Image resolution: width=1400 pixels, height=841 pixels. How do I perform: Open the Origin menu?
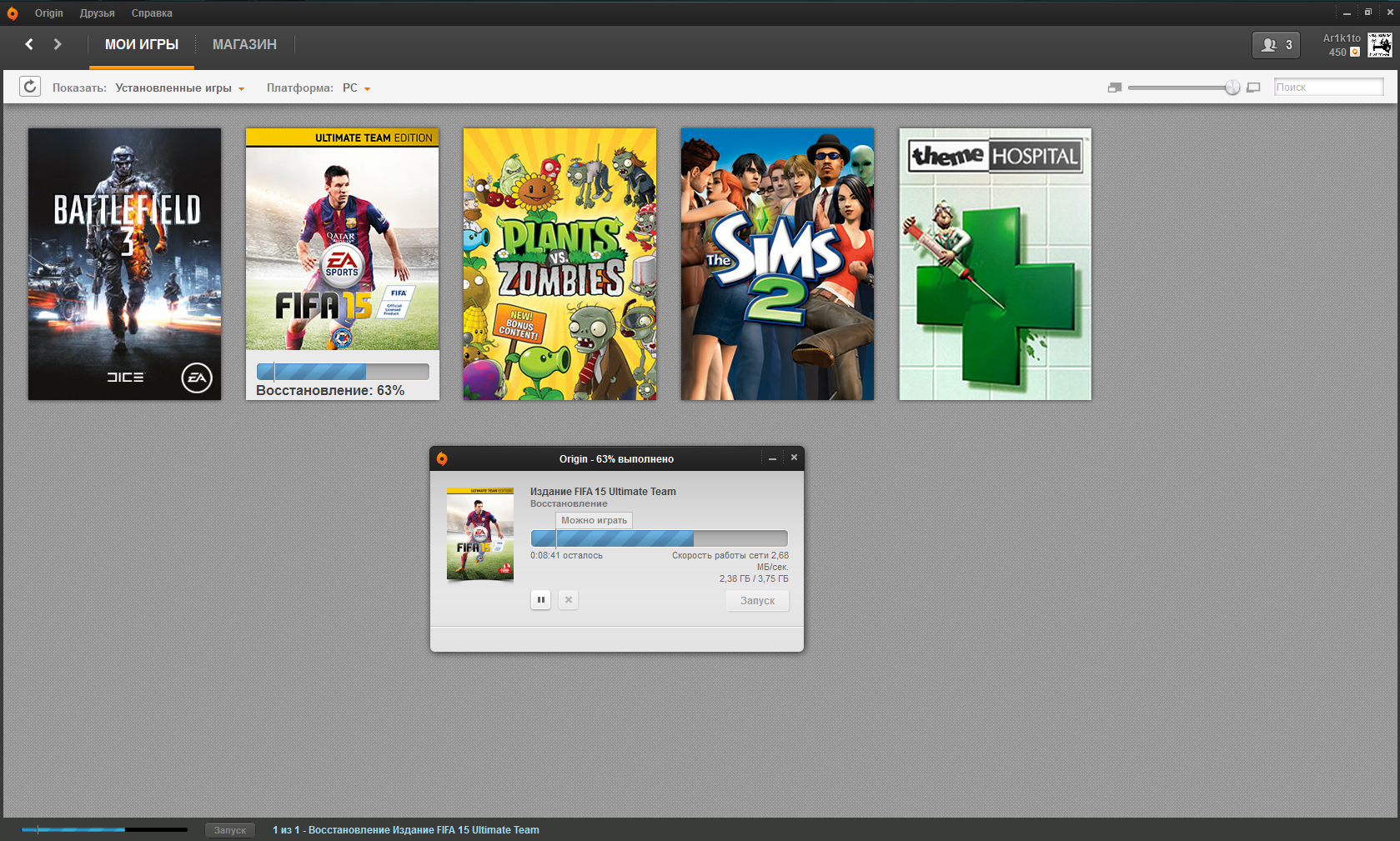(x=49, y=13)
